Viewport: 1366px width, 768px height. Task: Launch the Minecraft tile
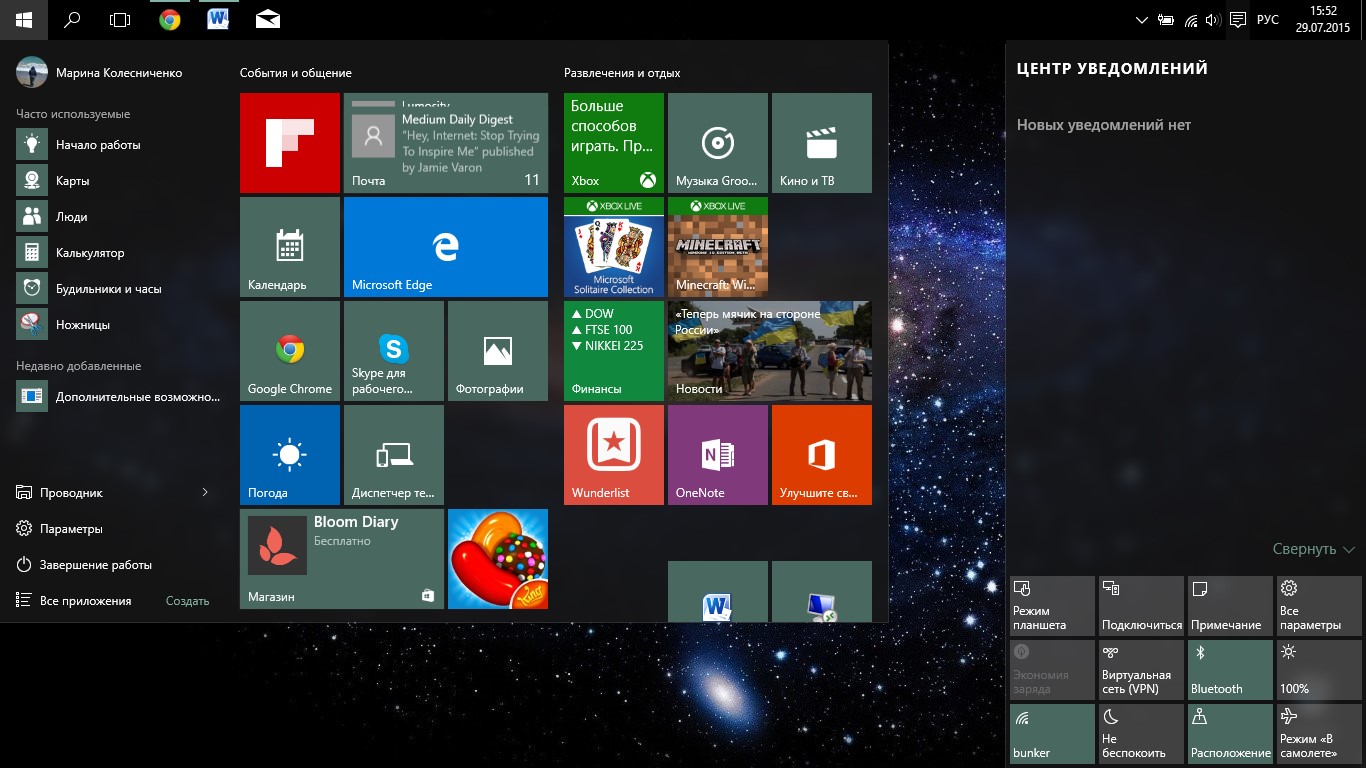coord(718,247)
